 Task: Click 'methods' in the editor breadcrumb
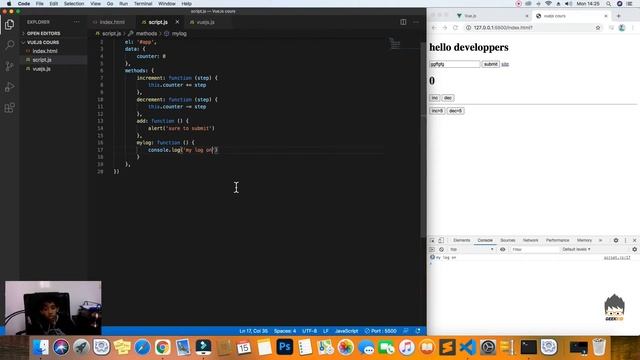click(146, 33)
